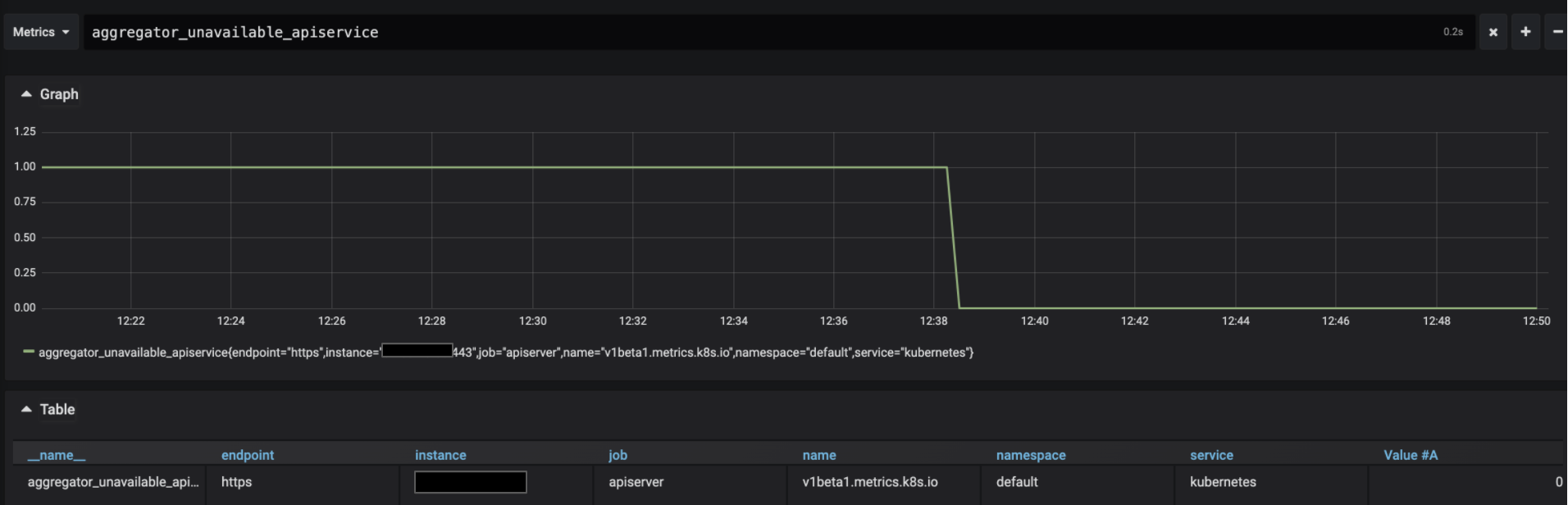
Task: Click the 0.00 y-axis label
Action: point(25,307)
